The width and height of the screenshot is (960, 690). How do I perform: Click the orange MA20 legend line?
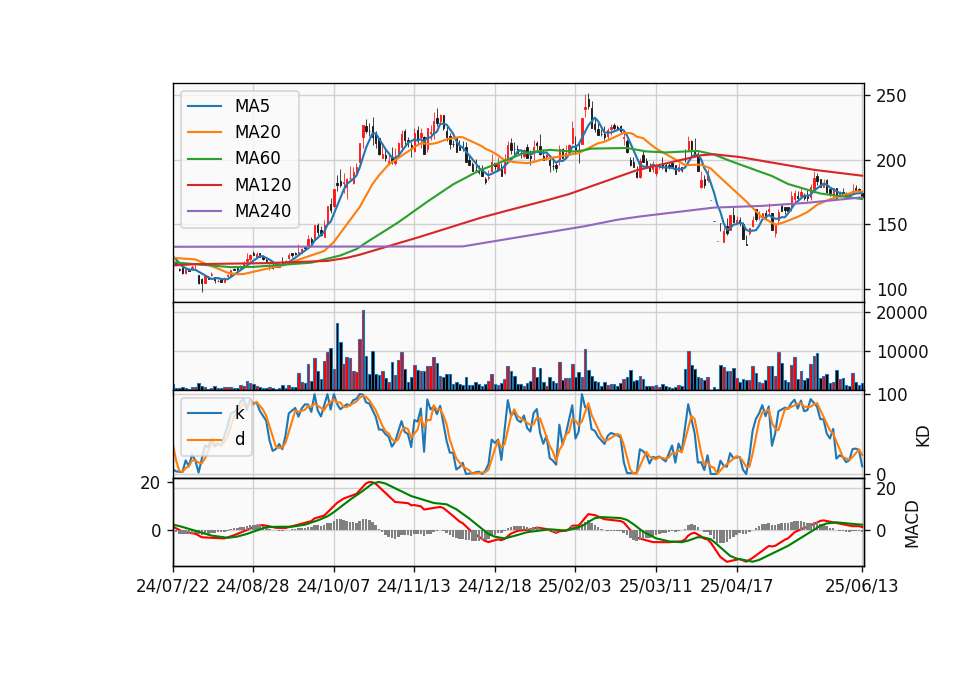(x=204, y=132)
